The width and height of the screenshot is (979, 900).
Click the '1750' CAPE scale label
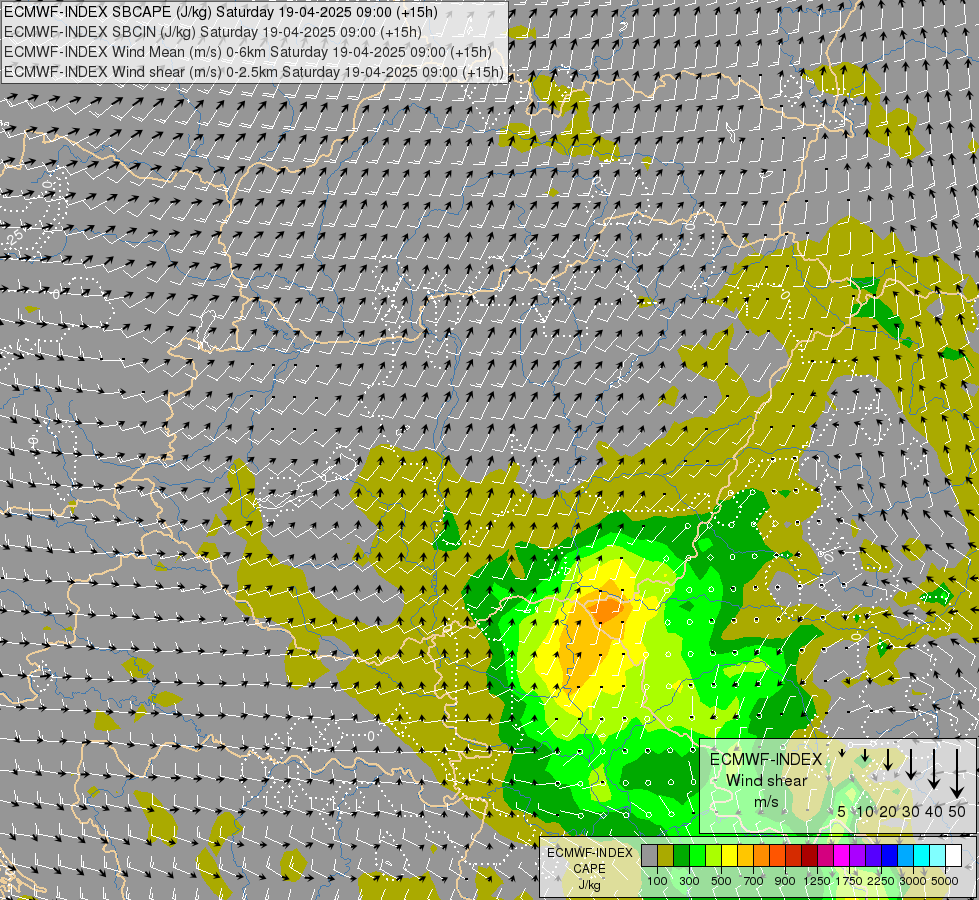tap(849, 881)
